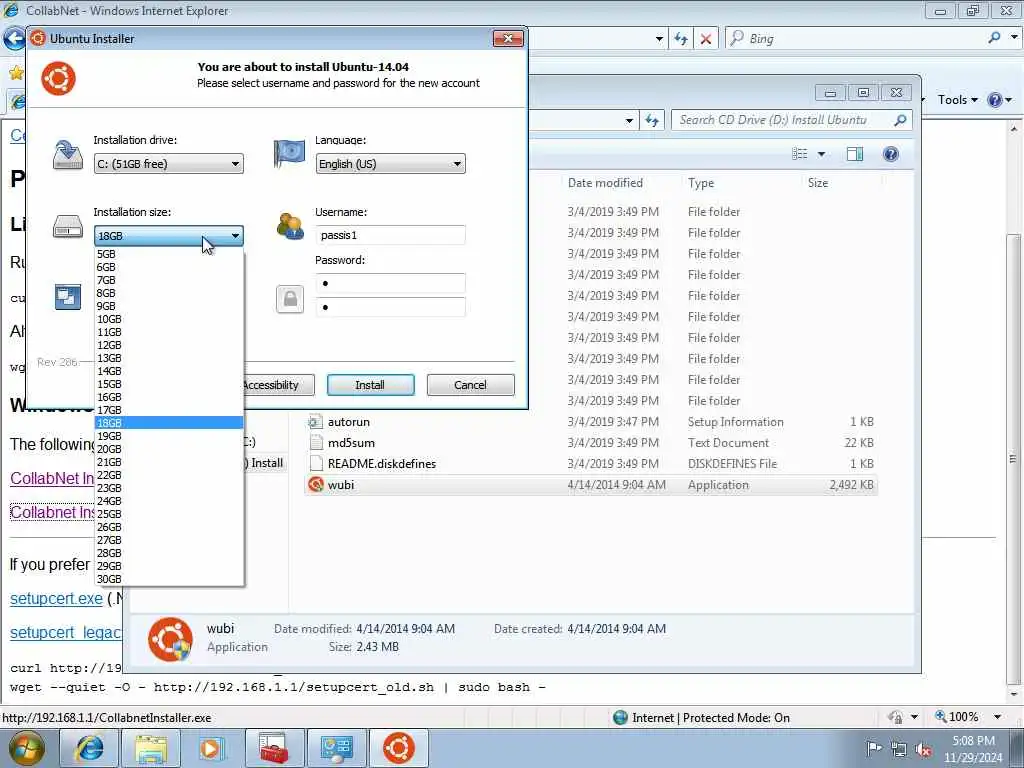Open the zoom level 100% dropdown

pos(997,717)
